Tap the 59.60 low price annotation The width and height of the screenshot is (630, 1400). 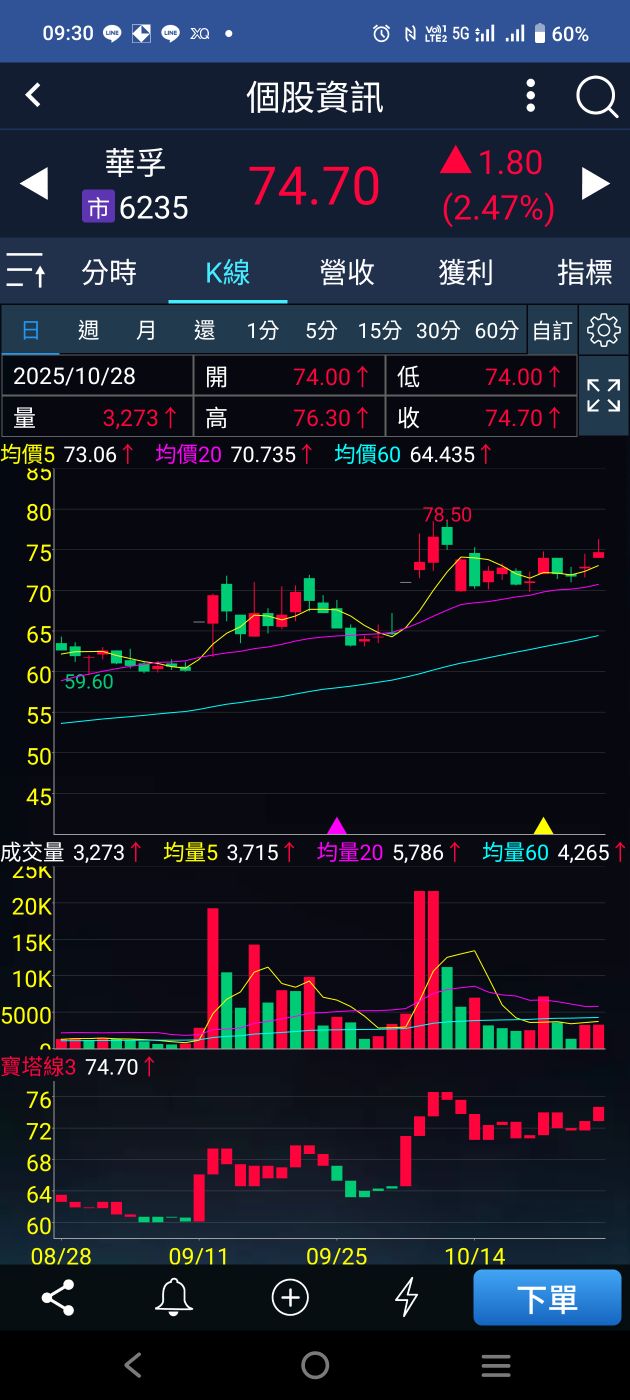(89, 682)
